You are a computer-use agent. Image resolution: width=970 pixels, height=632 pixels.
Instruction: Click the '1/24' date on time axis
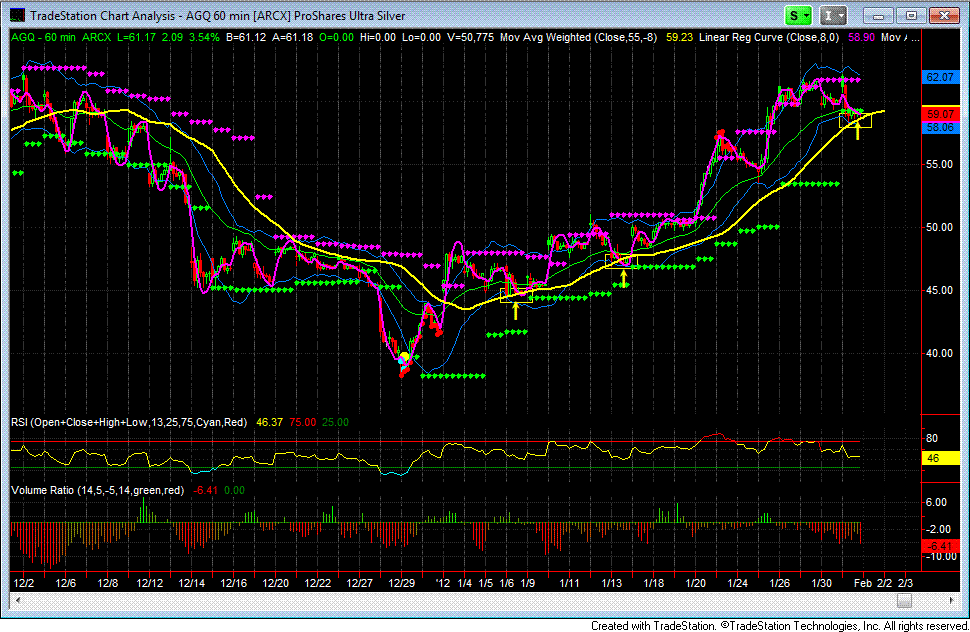(737, 583)
